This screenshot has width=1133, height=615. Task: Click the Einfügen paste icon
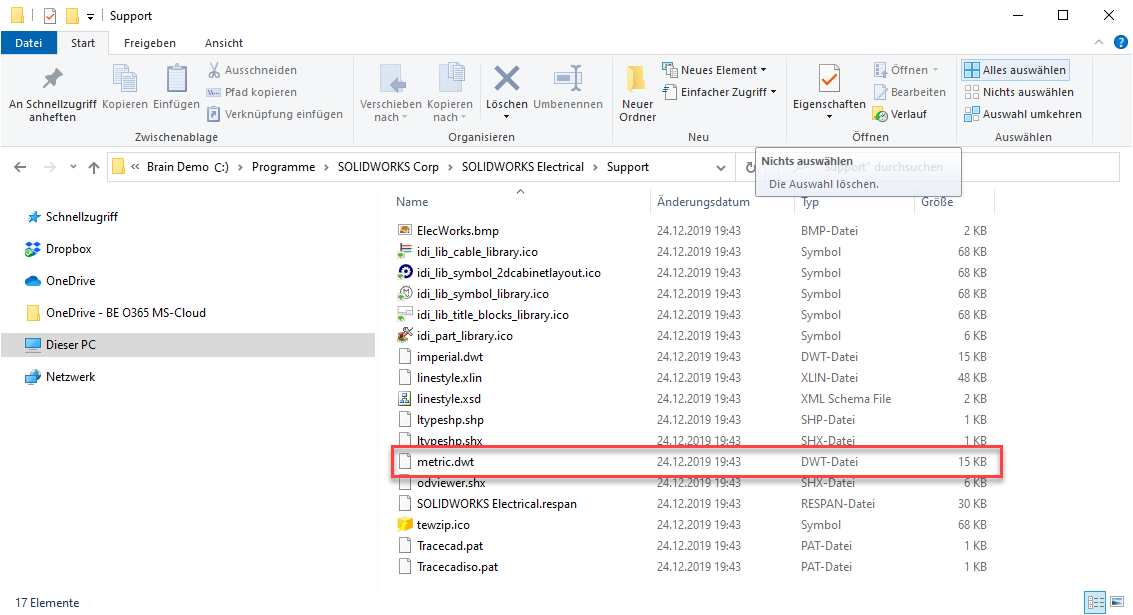(x=177, y=80)
